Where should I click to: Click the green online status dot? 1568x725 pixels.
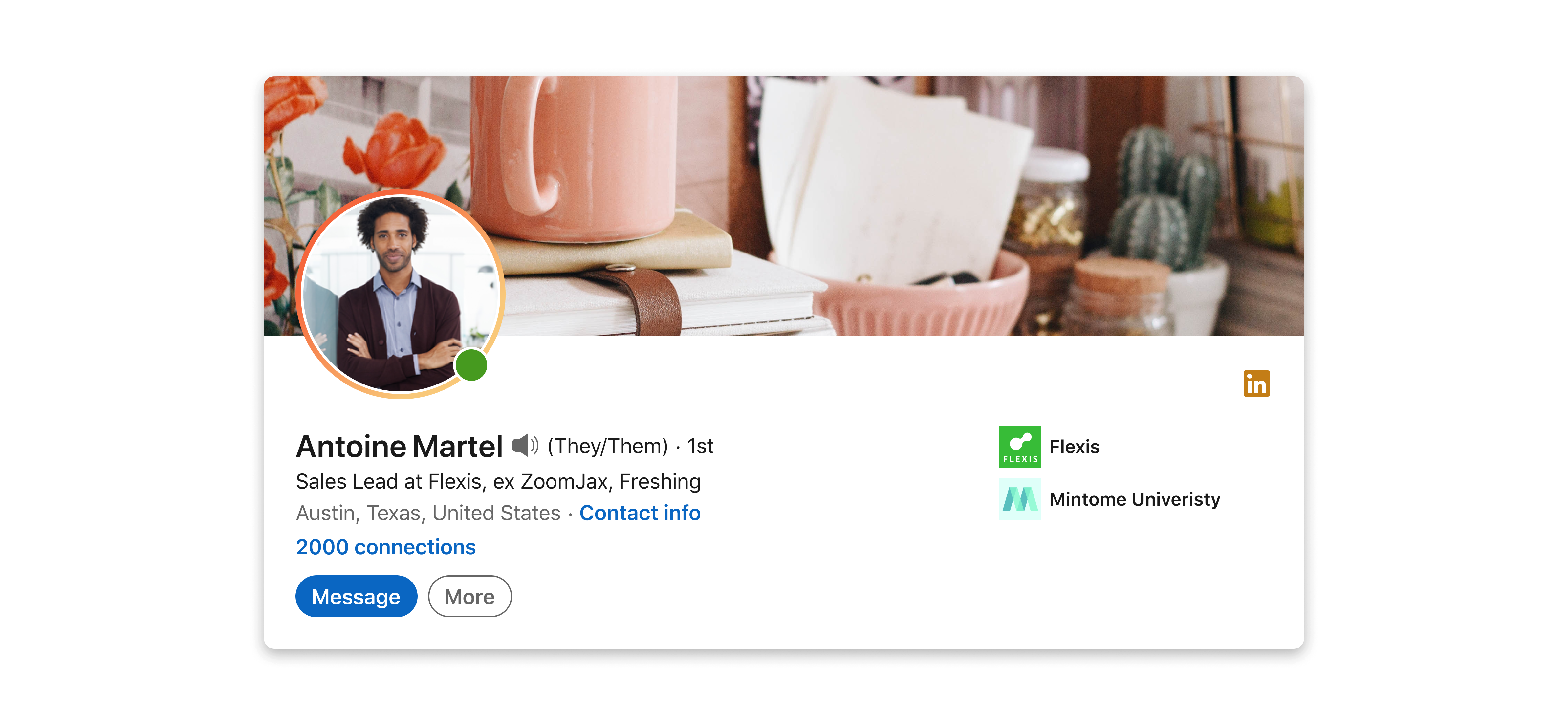click(472, 365)
